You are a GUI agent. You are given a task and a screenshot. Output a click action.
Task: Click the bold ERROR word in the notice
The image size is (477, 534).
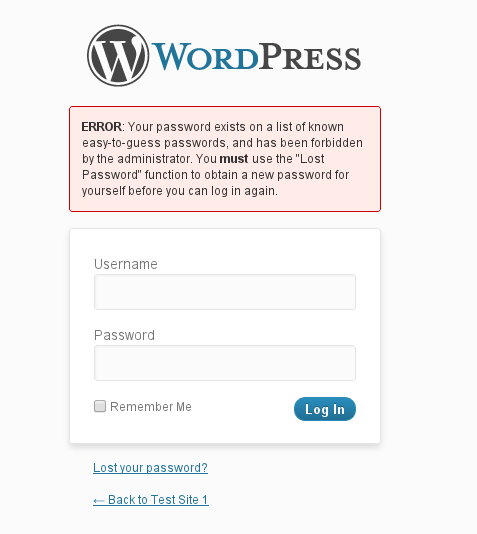pos(101,127)
